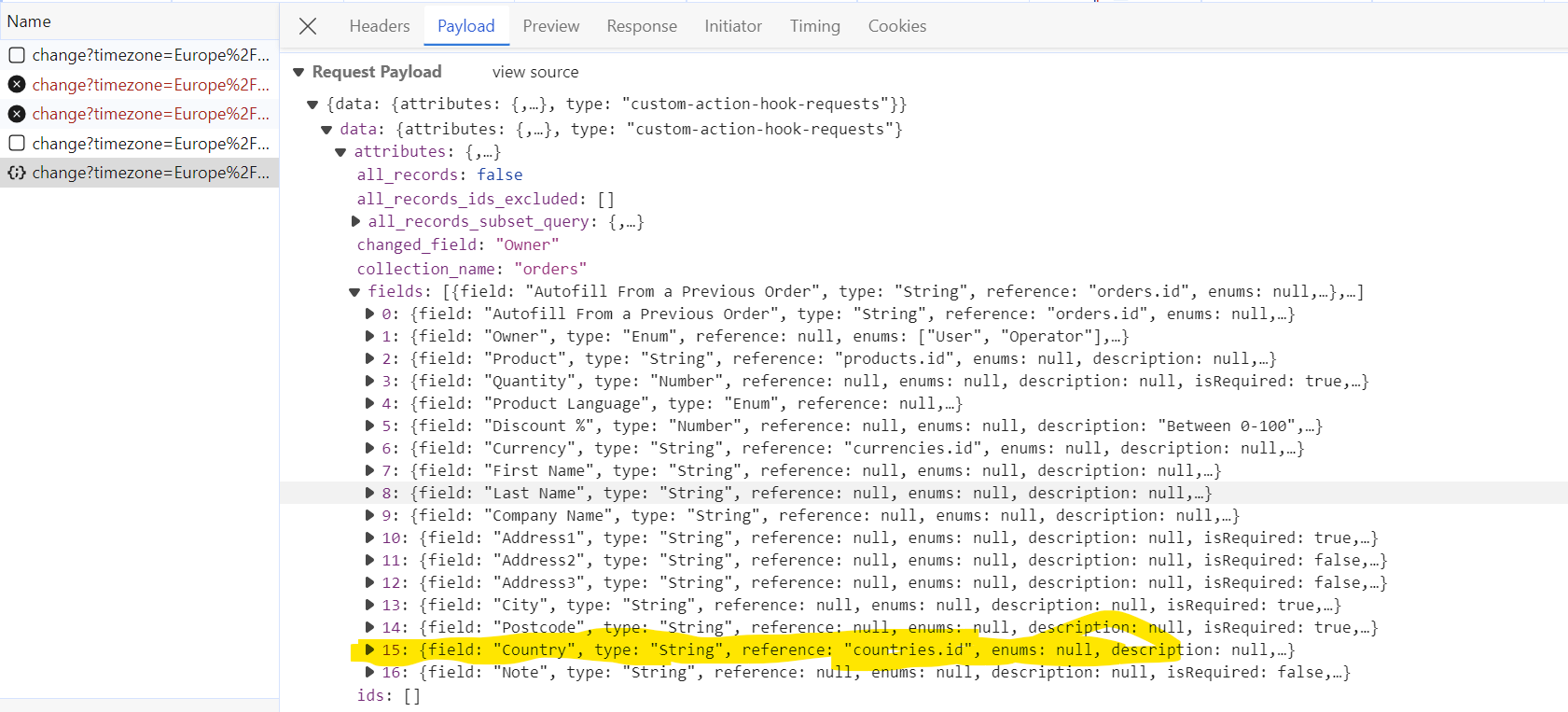The width and height of the screenshot is (1568, 712).
Task: Expand field 6 Currency entry
Action: point(369,448)
